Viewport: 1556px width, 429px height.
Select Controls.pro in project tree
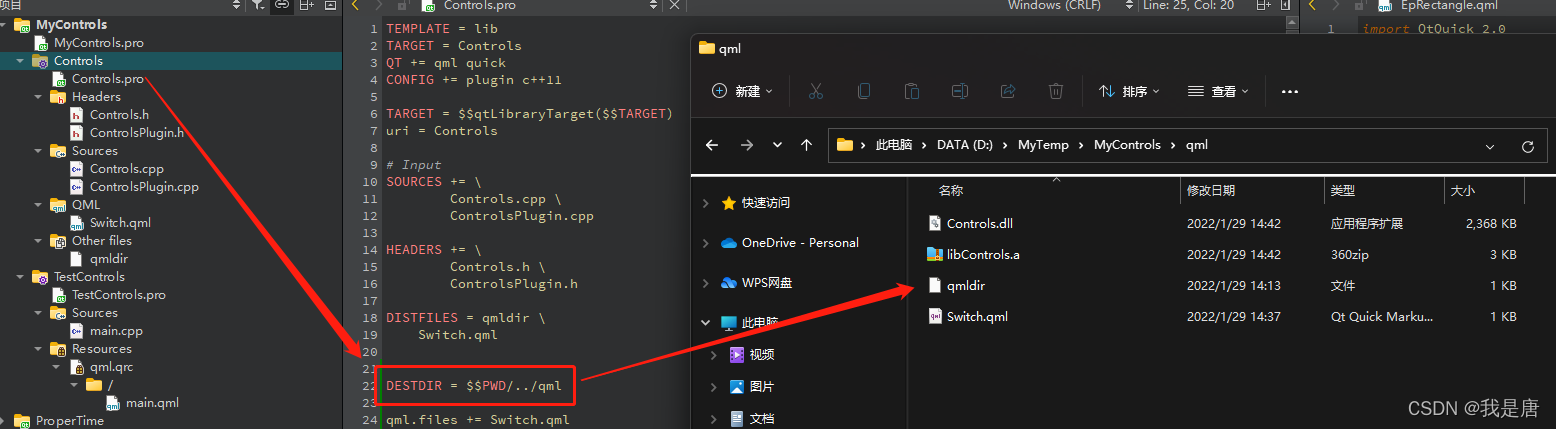pyautogui.click(x=107, y=79)
